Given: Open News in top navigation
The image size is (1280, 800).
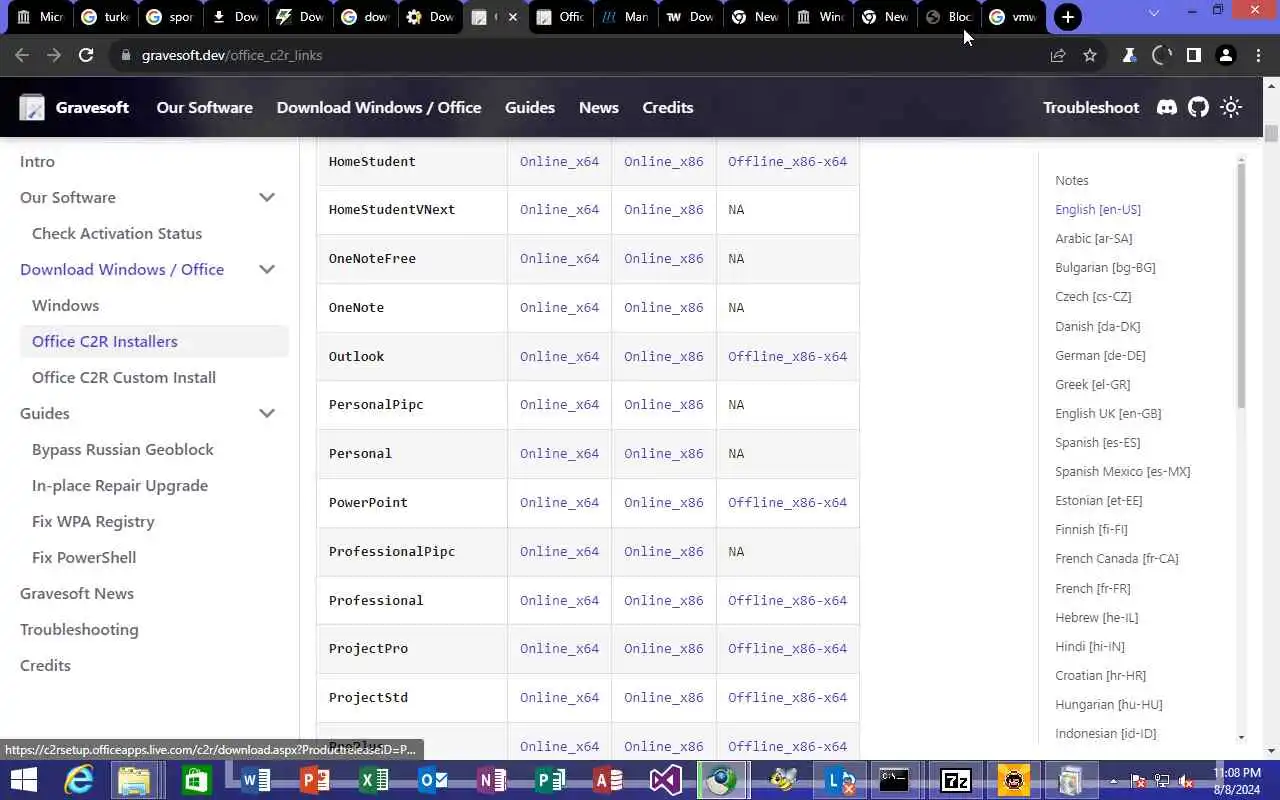Looking at the screenshot, I should (599, 107).
